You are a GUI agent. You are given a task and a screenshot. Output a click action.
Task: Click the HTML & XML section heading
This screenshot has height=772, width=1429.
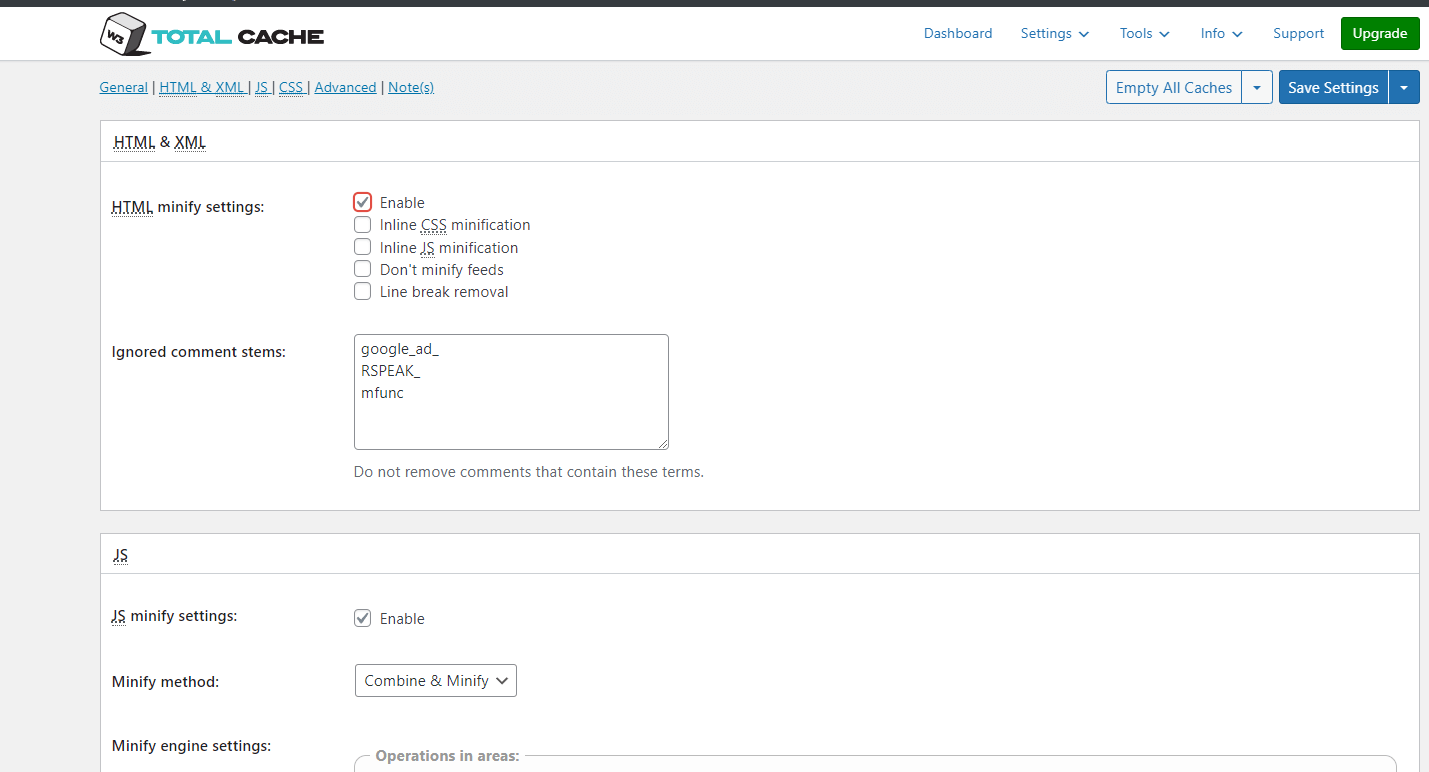click(160, 142)
